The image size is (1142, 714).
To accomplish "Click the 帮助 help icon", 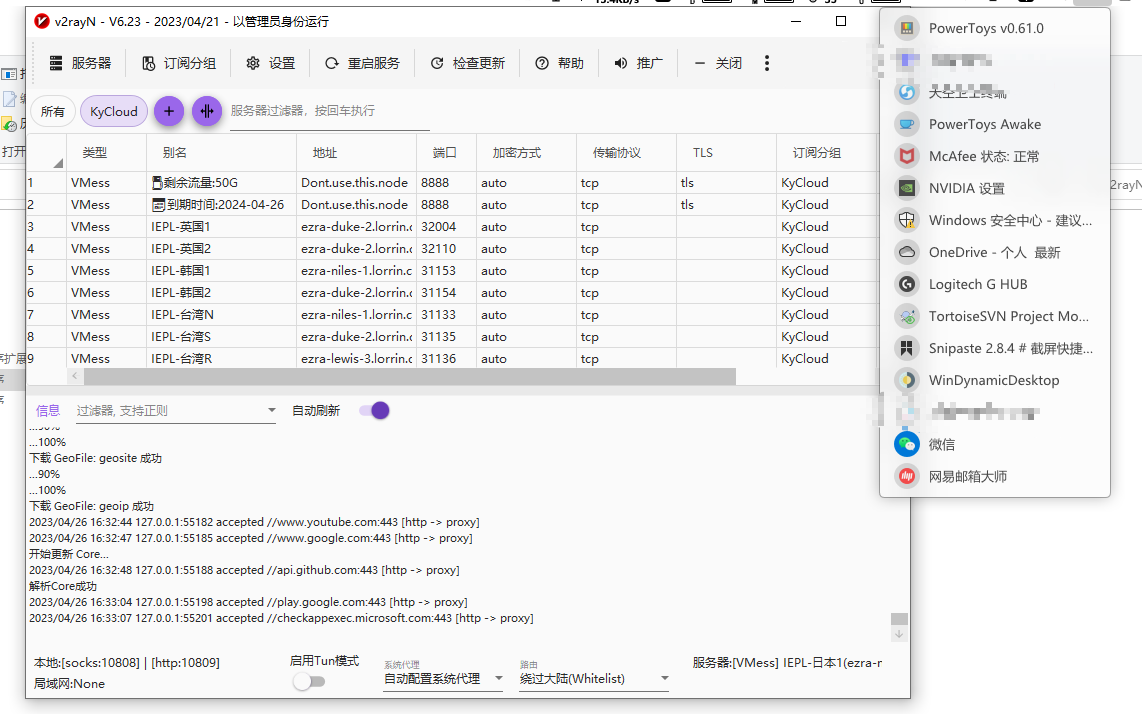I will (559, 62).
